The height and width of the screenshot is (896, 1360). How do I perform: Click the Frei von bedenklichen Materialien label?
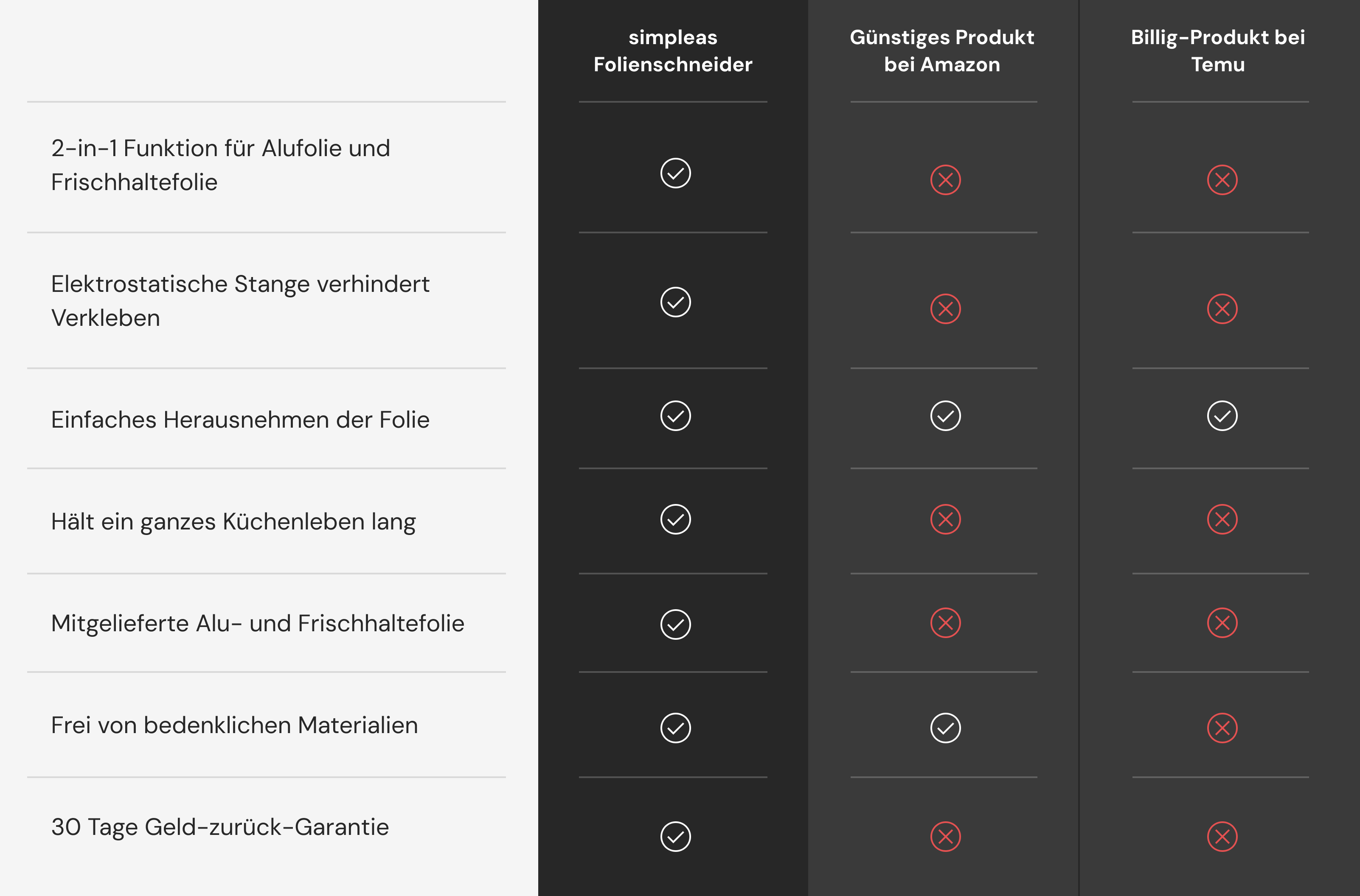[x=234, y=725]
